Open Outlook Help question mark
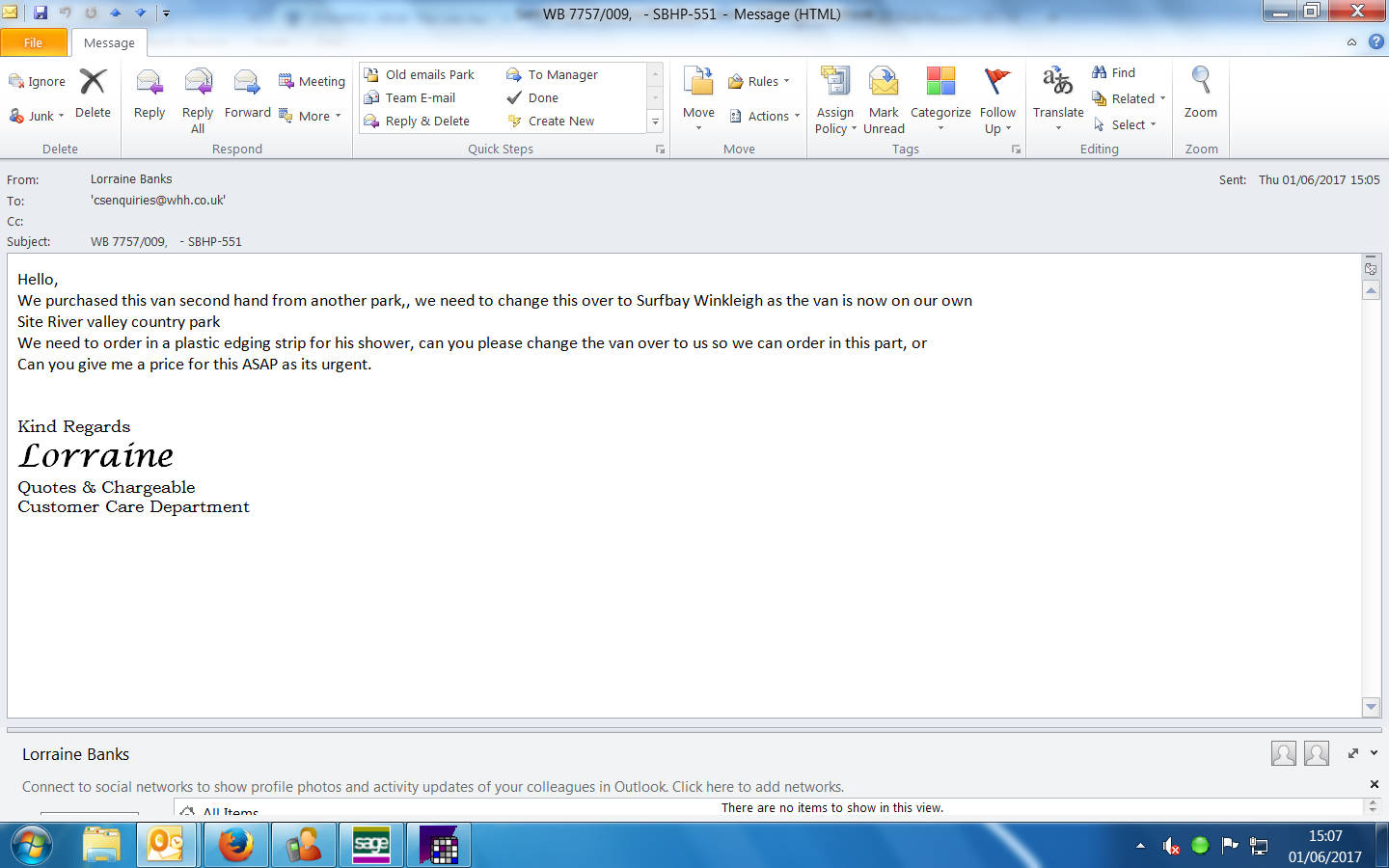Viewport: 1389px width, 868px height. point(1376,42)
